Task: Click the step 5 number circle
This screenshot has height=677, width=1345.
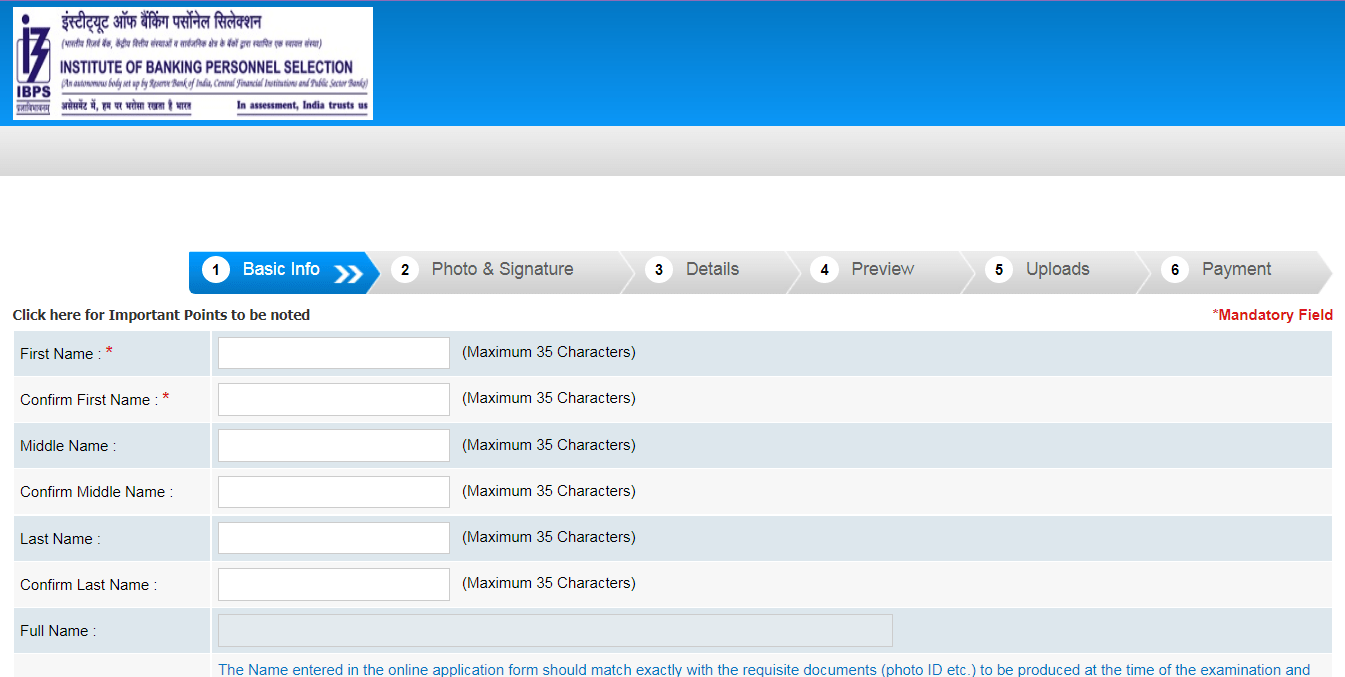Action: coord(998,270)
